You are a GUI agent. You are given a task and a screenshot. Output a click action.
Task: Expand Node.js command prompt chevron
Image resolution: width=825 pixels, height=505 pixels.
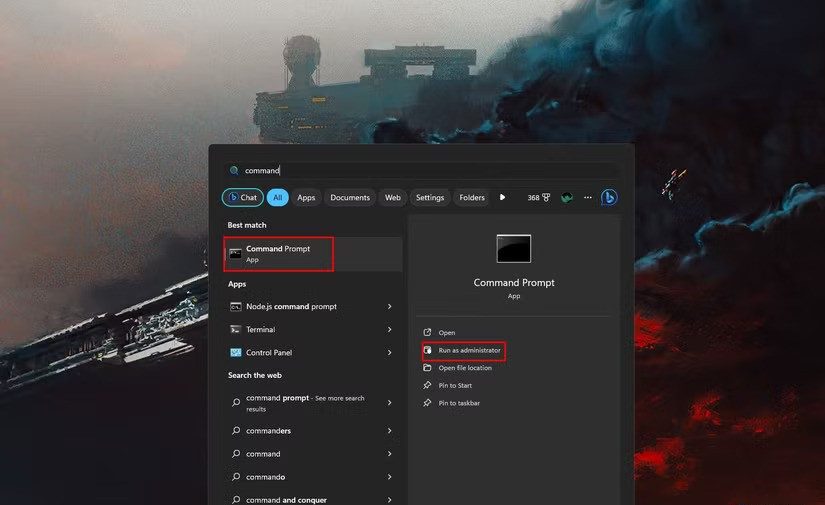pyautogui.click(x=389, y=307)
